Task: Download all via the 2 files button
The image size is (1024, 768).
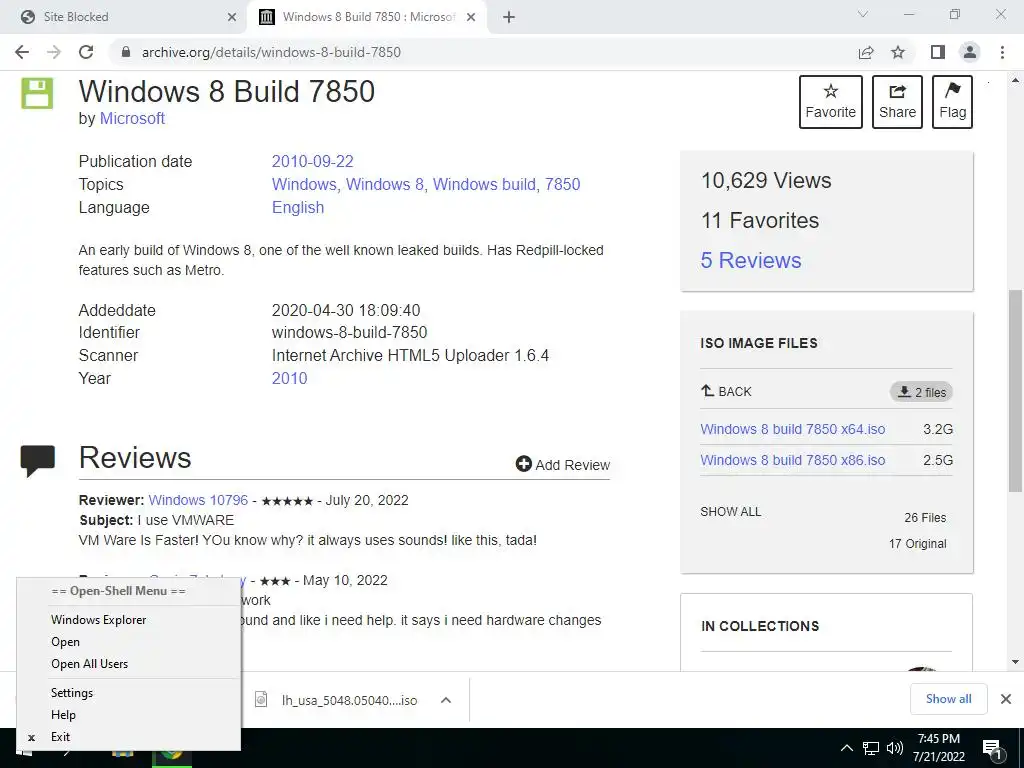Action: click(x=921, y=392)
